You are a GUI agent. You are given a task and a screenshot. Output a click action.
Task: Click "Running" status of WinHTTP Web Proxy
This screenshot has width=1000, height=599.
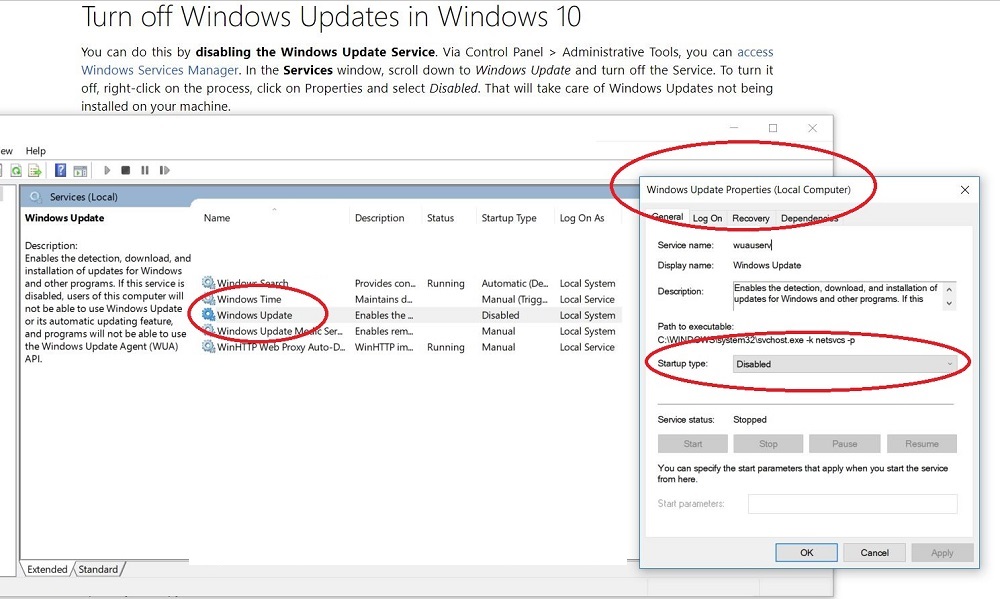(x=446, y=347)
